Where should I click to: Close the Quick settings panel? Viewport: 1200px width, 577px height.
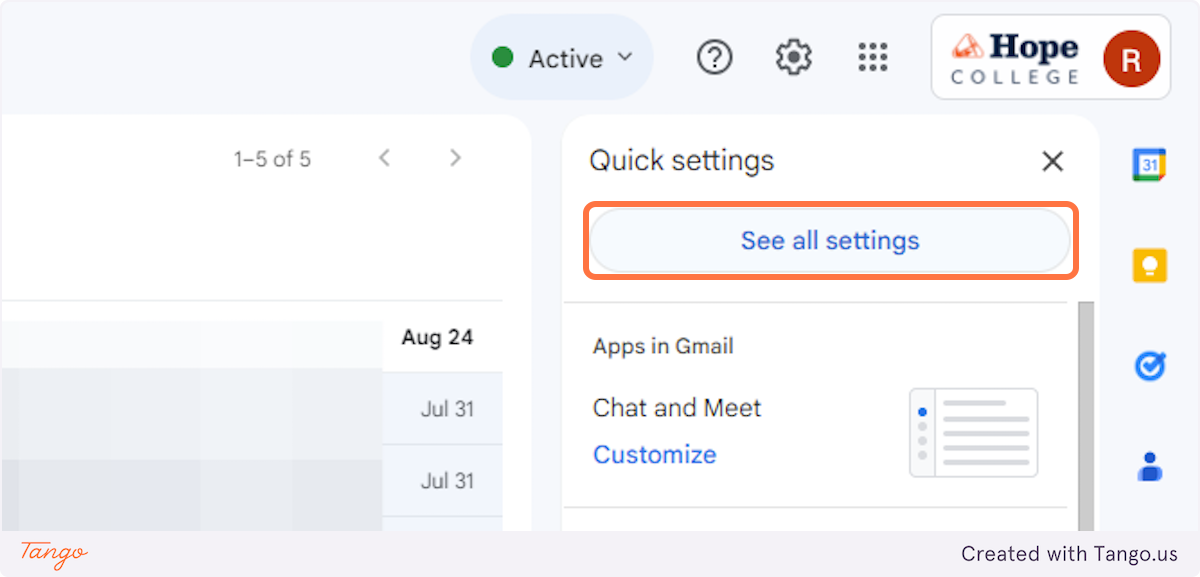tap(1052, 161)
